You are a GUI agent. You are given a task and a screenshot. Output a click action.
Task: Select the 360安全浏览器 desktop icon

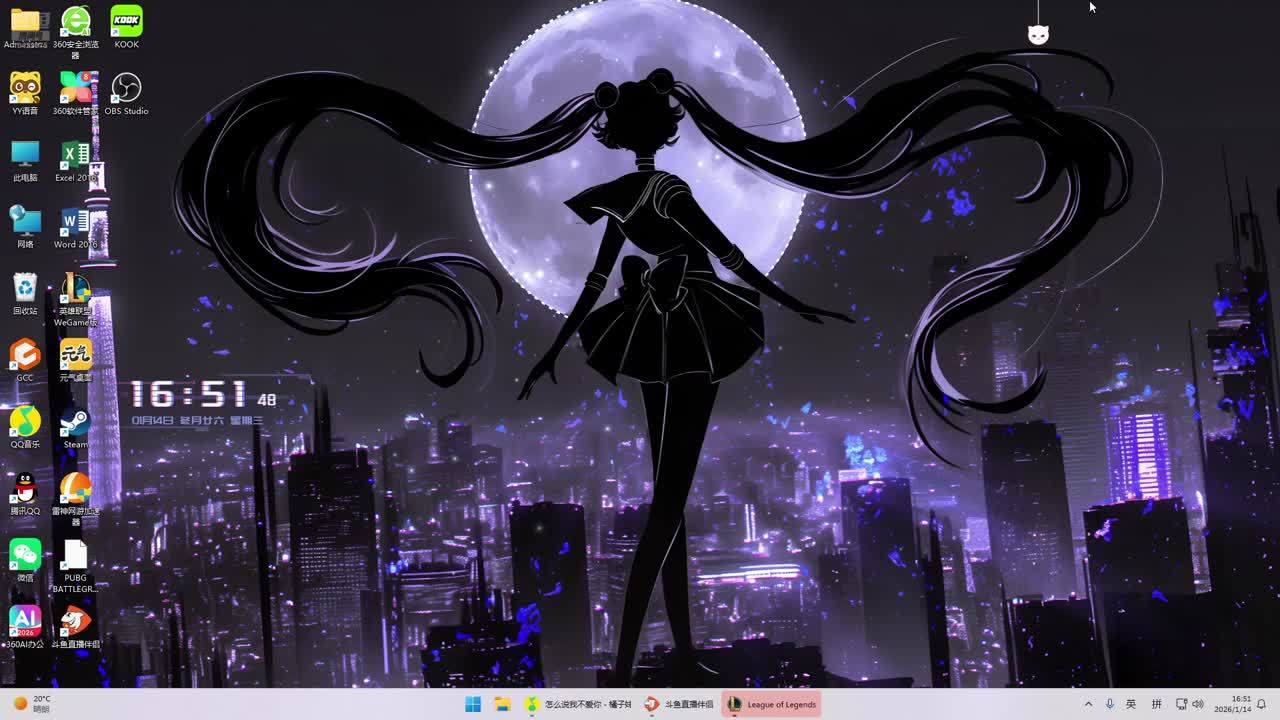pos(76,22)
